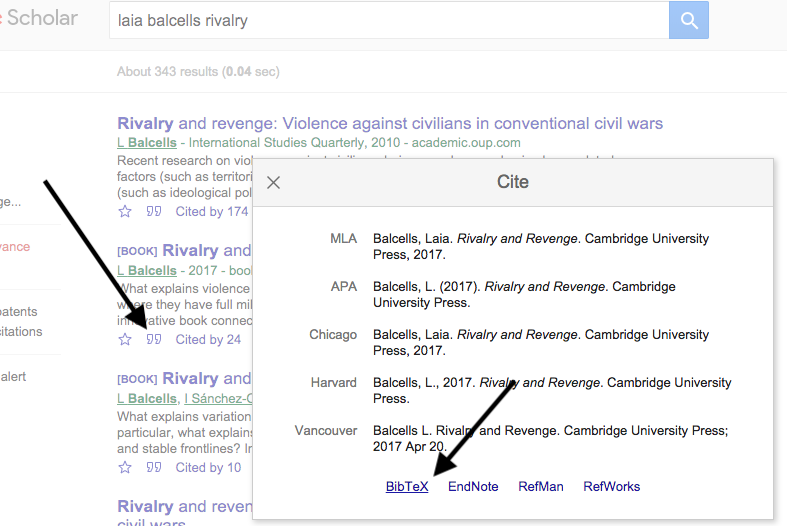Select the MLA citation text
787x526 pixels.
click(x=541, y=246)
